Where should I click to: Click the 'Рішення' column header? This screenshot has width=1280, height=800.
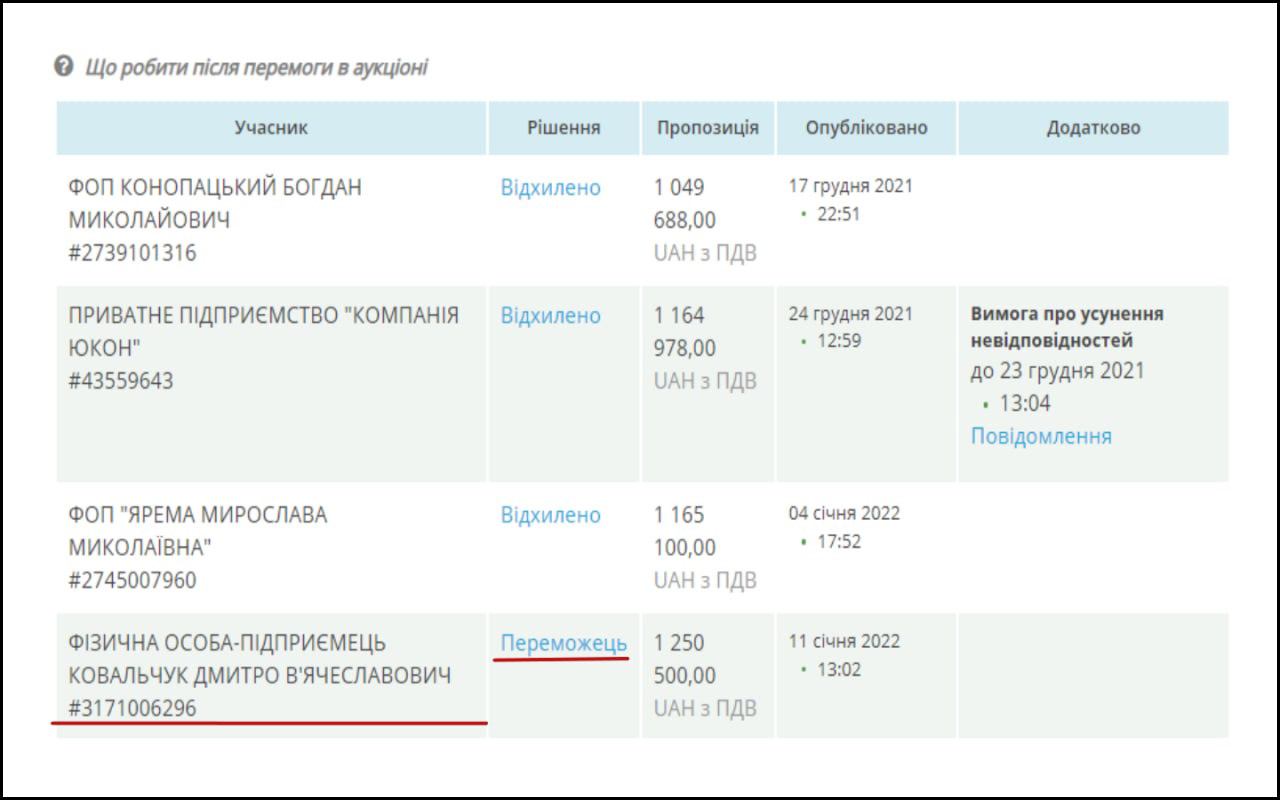[x=563, y=128]
